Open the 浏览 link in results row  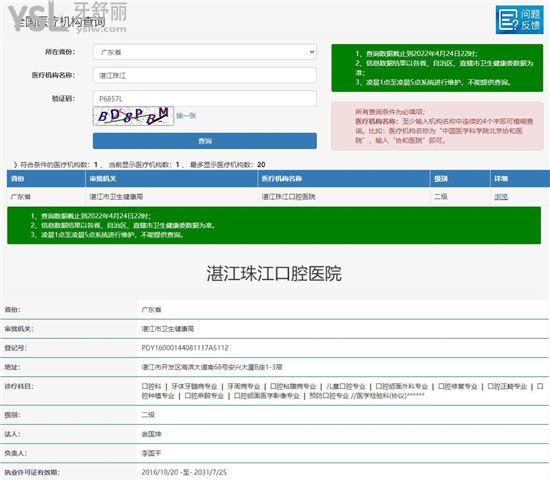tap(501, 197)
